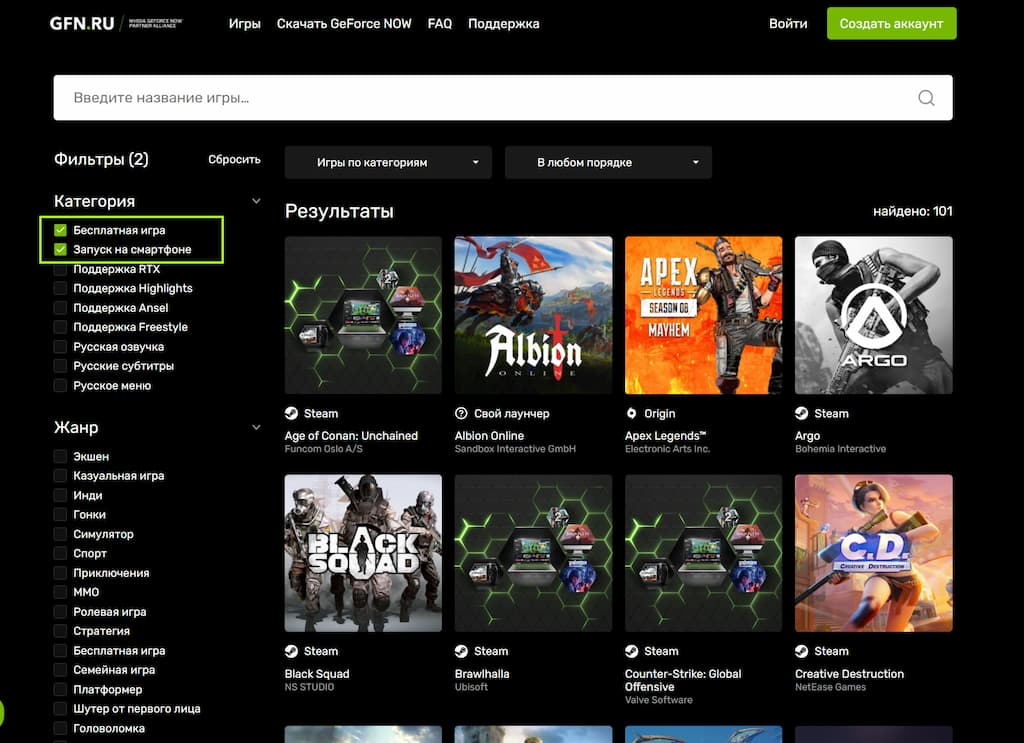Tick the Русское меню checkbox
Screen dimensions: 1024x743
[60, 385]
